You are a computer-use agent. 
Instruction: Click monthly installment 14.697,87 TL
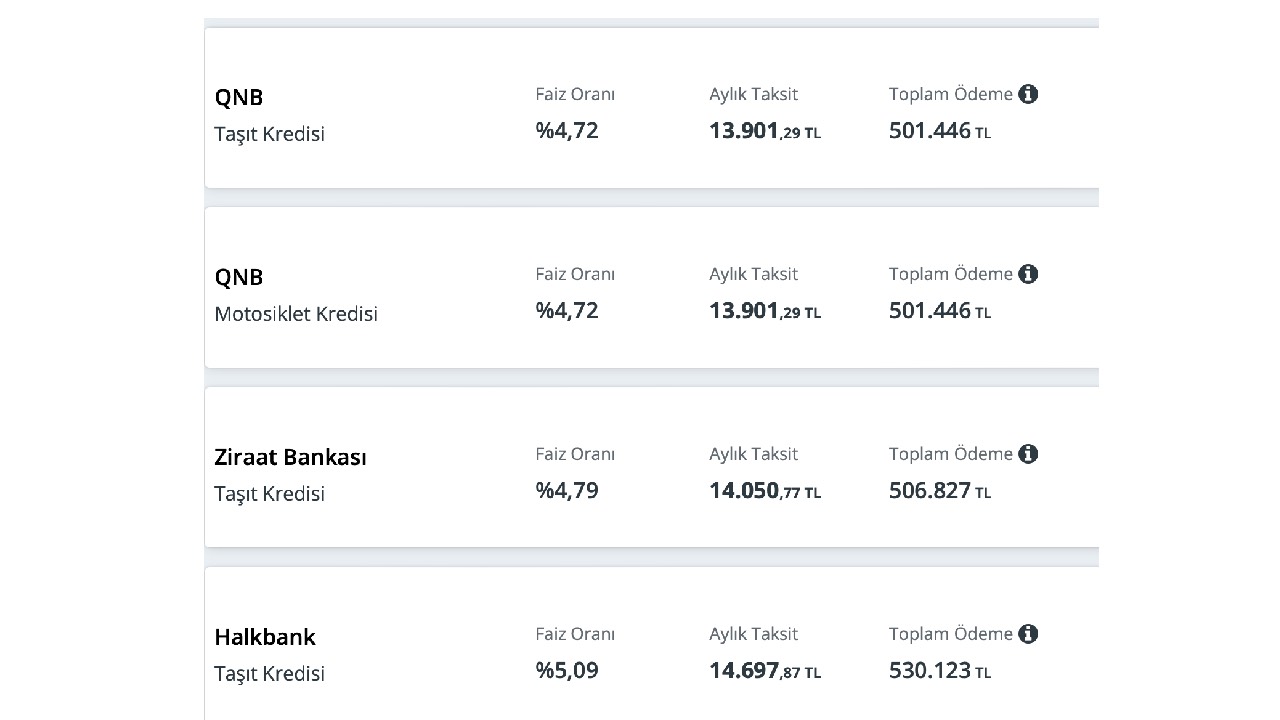click(765, 671)
